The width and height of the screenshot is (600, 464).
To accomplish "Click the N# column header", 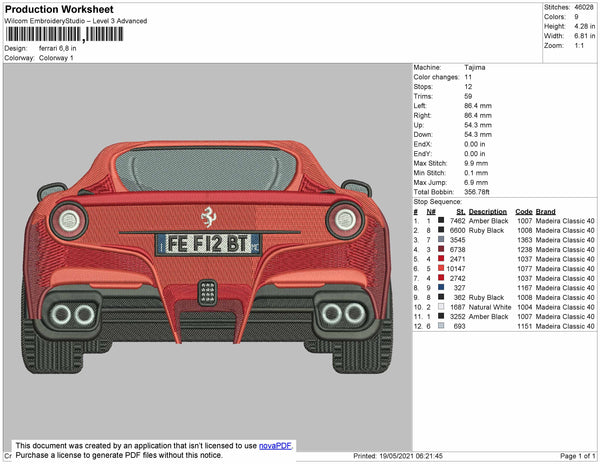I will (431, 212).
